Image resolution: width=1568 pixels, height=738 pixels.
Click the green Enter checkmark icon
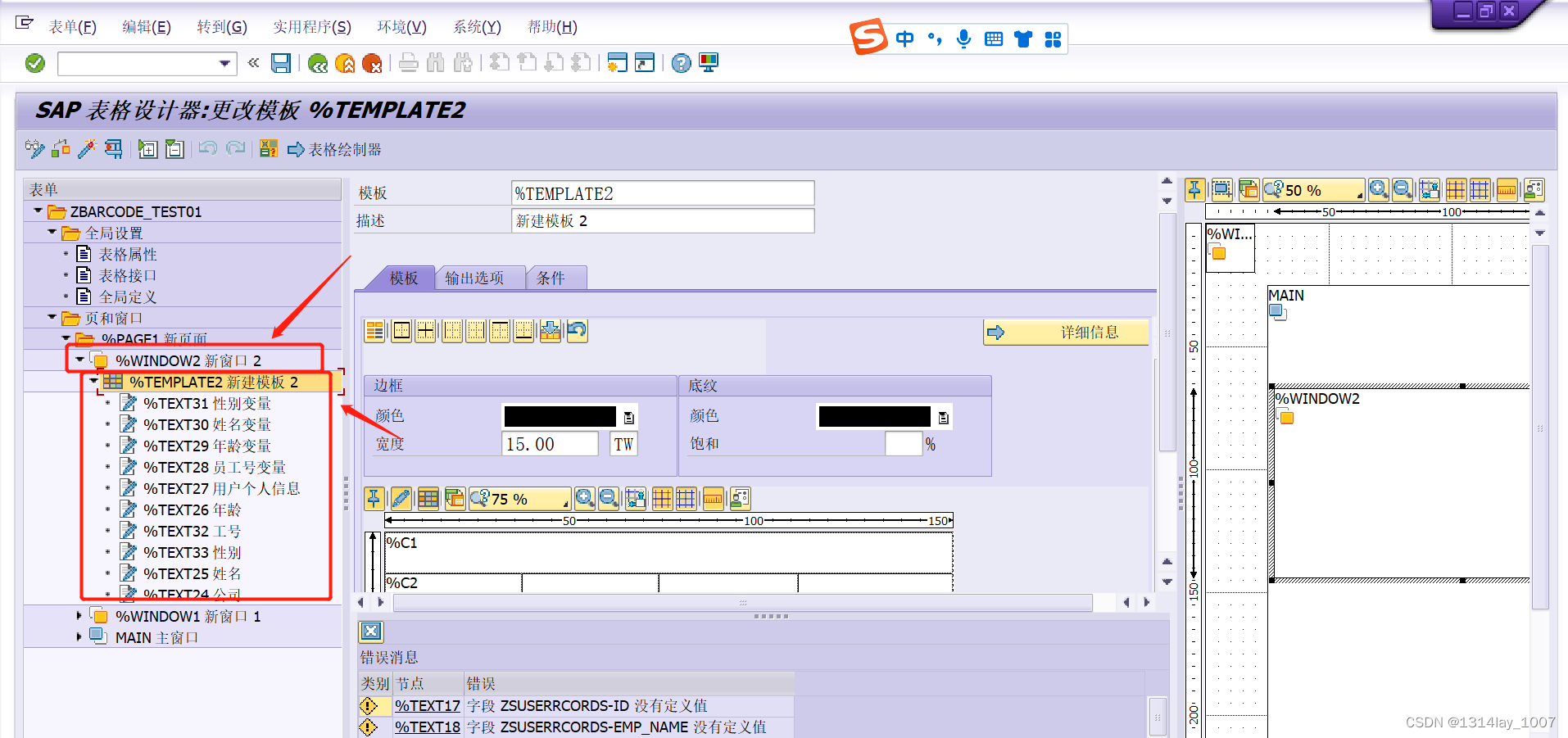(x=35, y=63)
